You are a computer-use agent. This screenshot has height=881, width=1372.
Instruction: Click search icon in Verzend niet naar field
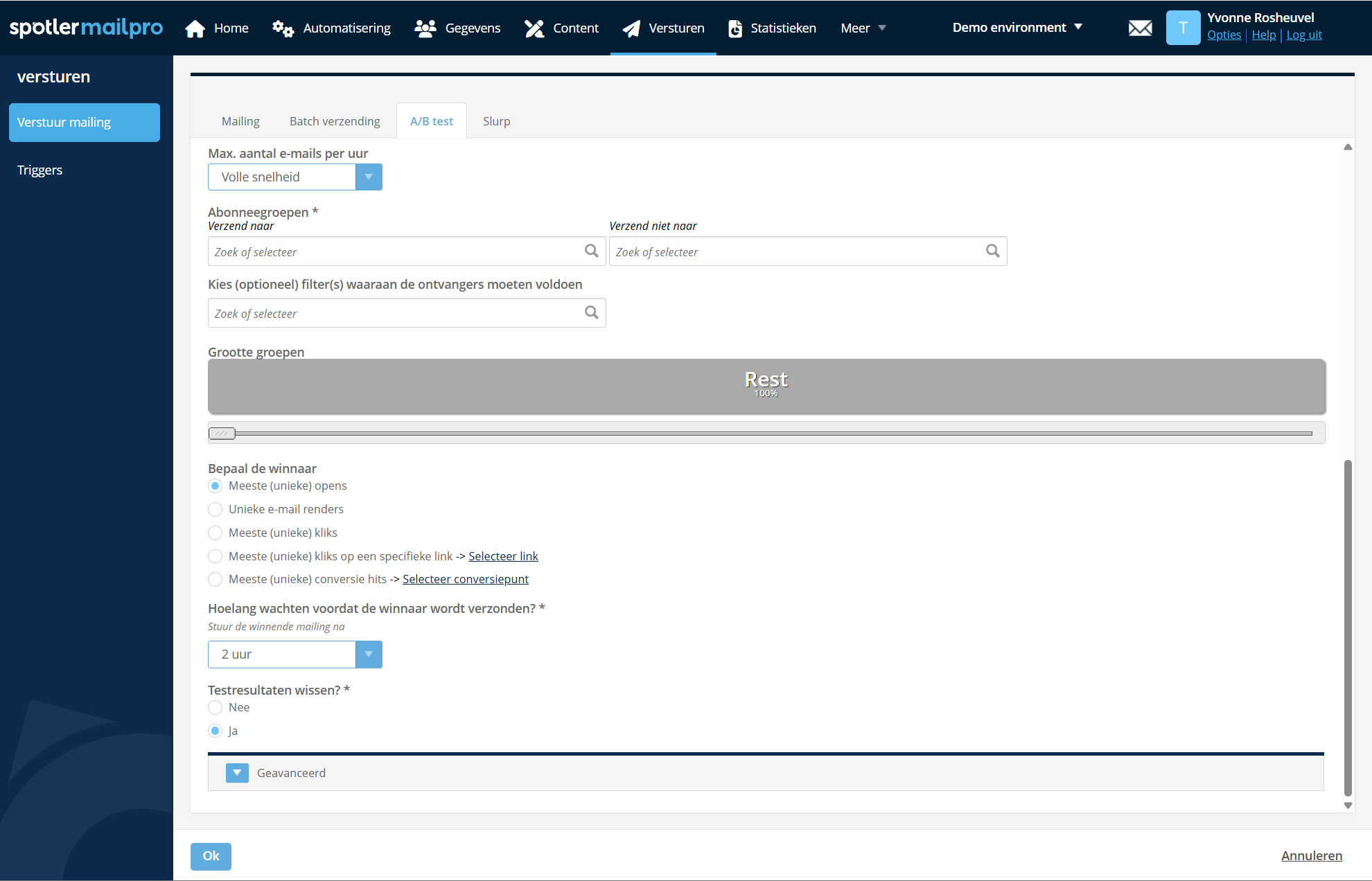coord(992,251)
